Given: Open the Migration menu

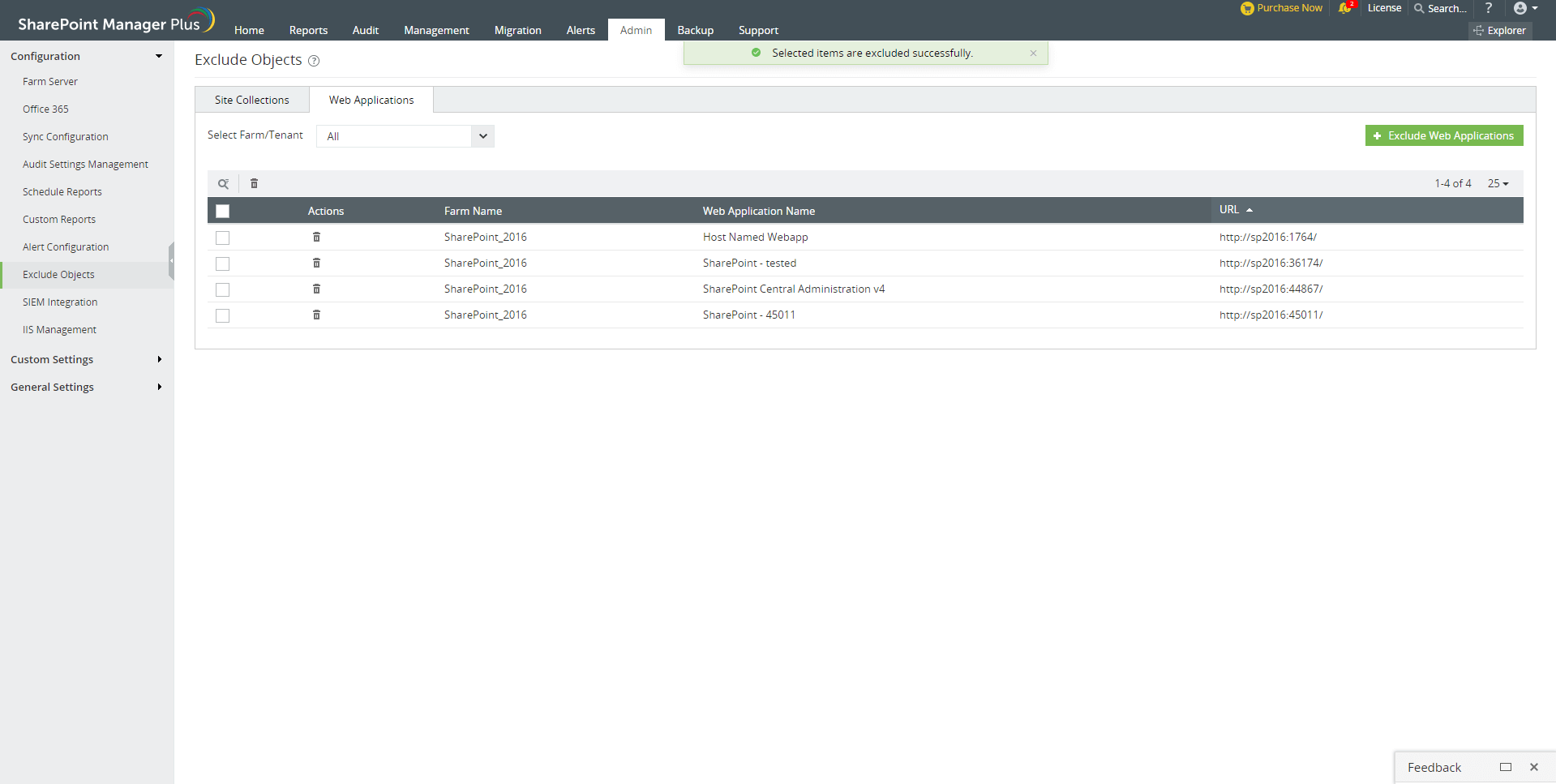Looking at the screenshot, I should pos(517,30).
